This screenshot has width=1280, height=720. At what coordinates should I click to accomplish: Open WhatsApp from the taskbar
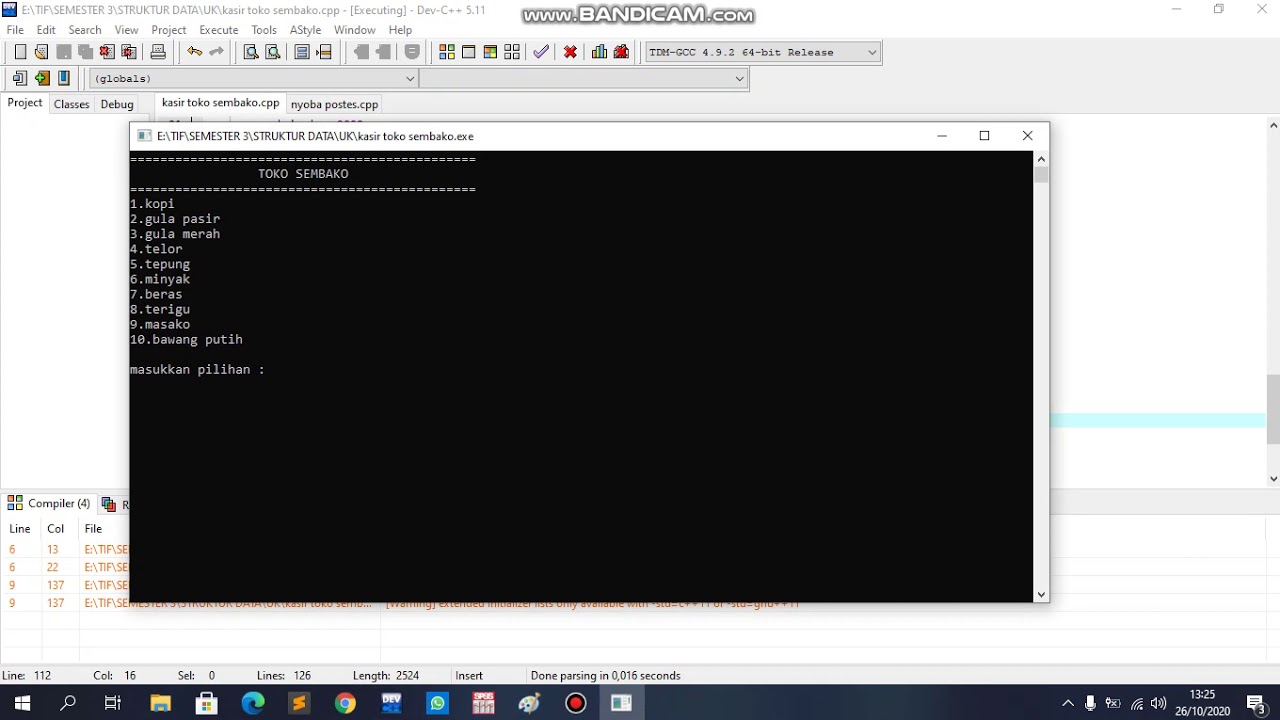[437, 703]
